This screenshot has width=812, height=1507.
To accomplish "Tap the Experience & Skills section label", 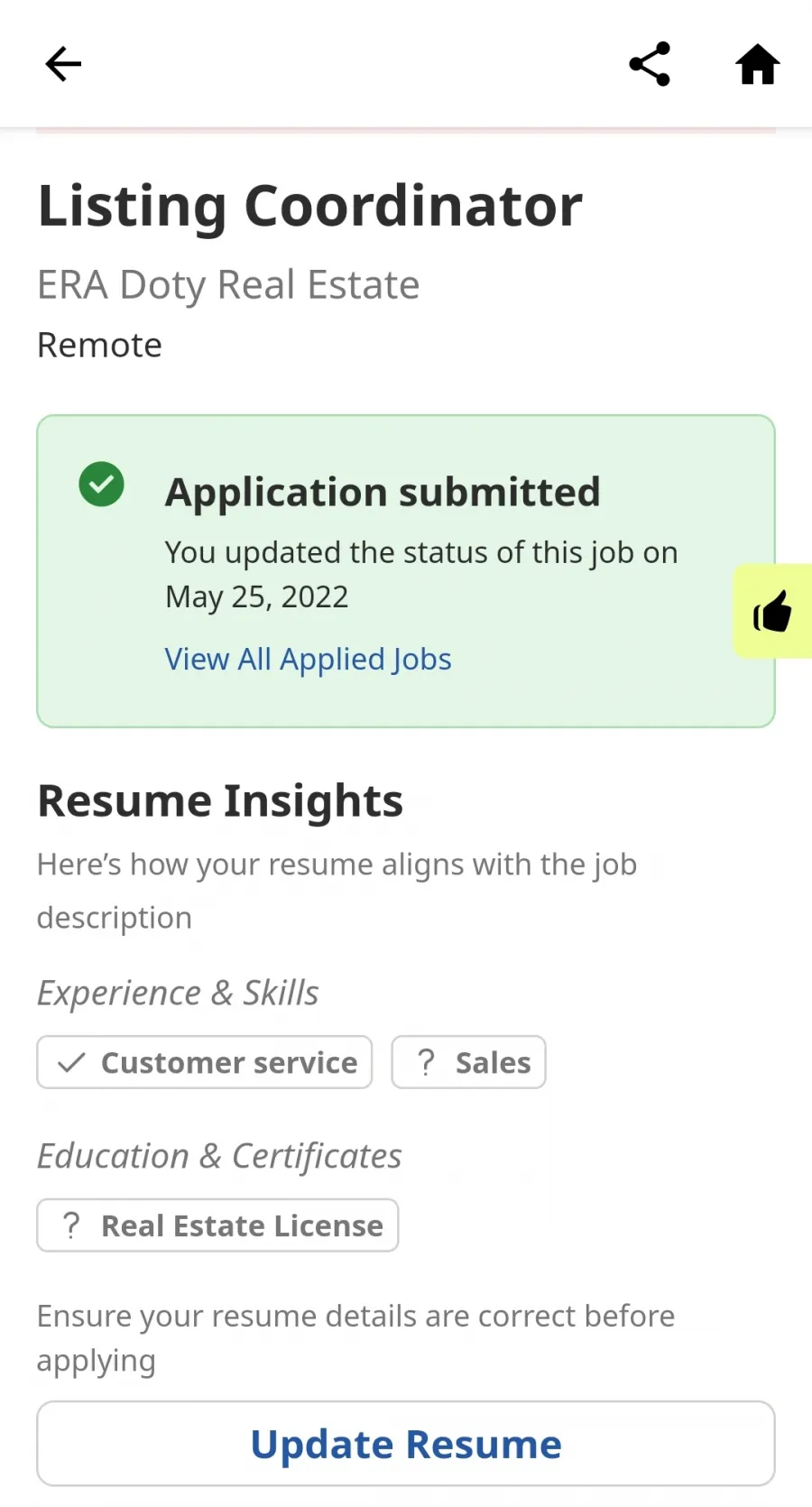I will tap(178, 993).
